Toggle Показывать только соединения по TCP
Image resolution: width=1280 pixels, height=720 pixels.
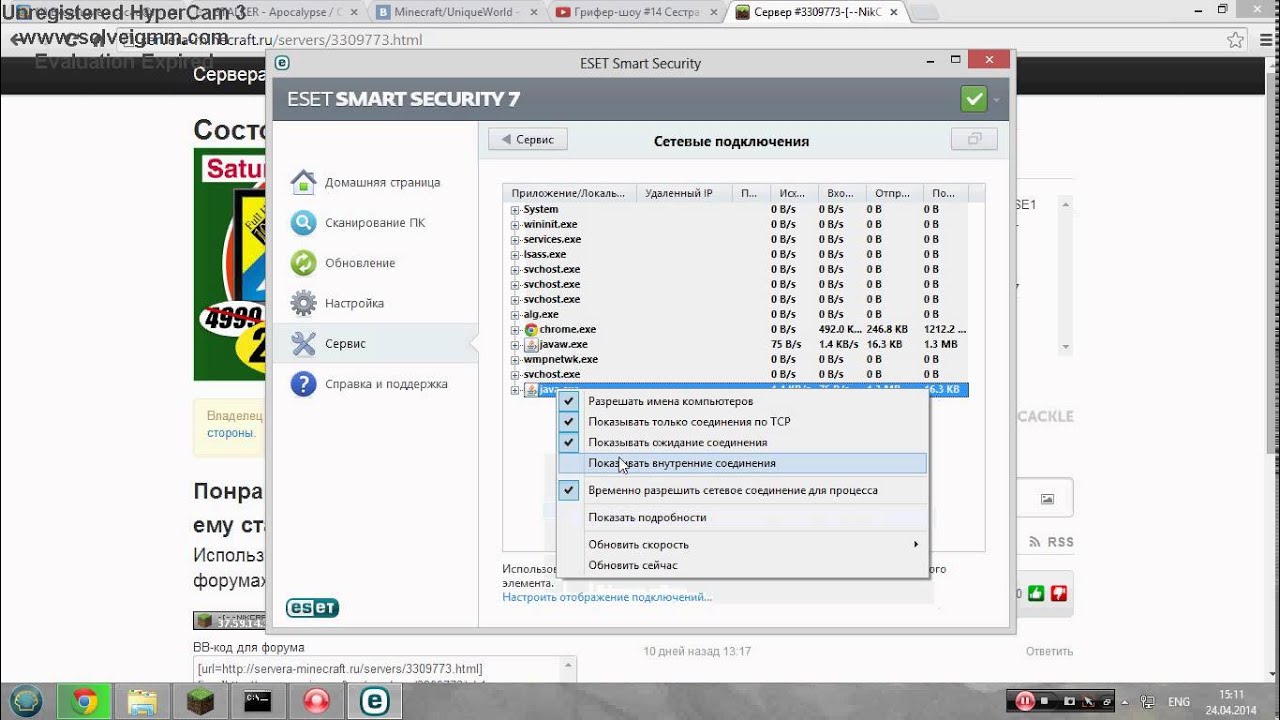741,422
